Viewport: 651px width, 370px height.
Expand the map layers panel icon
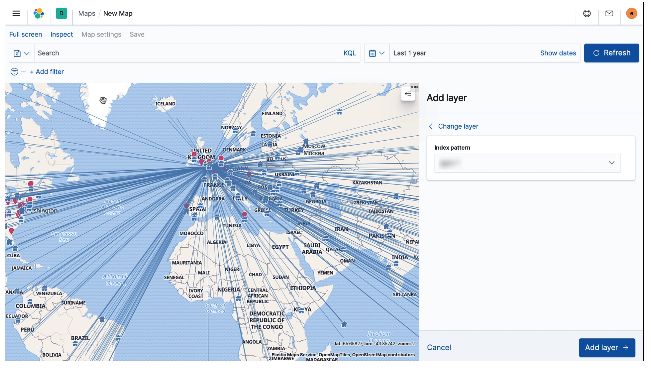pos(408,95)
